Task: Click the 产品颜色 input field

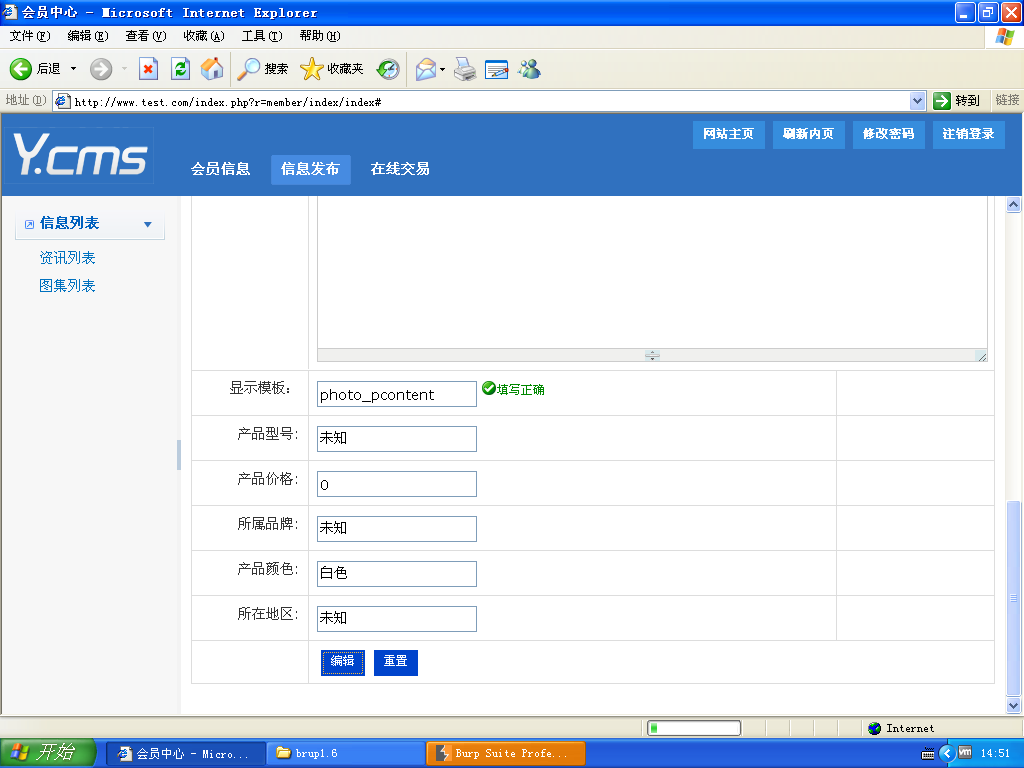Action: pyautogui.click(x=396, y=573)
